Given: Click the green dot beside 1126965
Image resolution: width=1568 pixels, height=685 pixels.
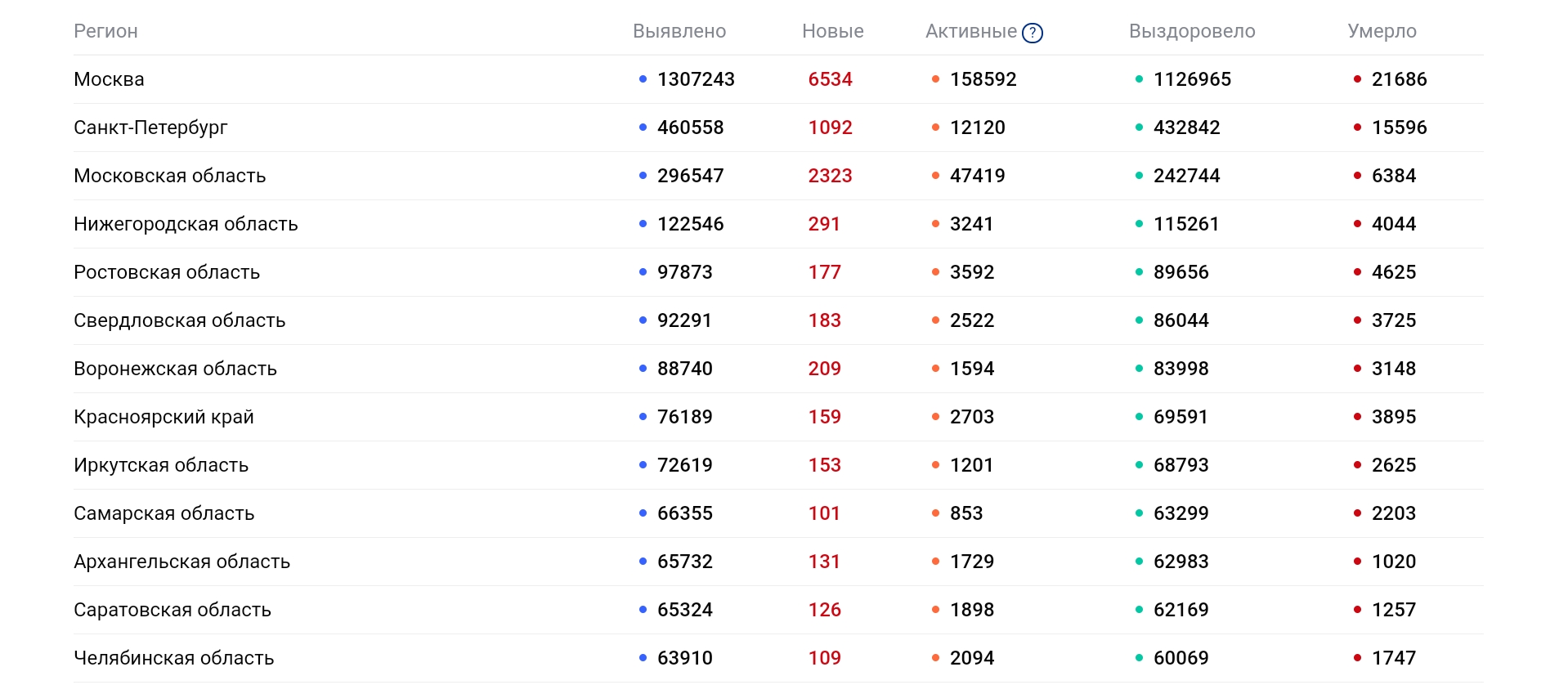Looking at the screenshot, I should click(x=1139, y=79).
